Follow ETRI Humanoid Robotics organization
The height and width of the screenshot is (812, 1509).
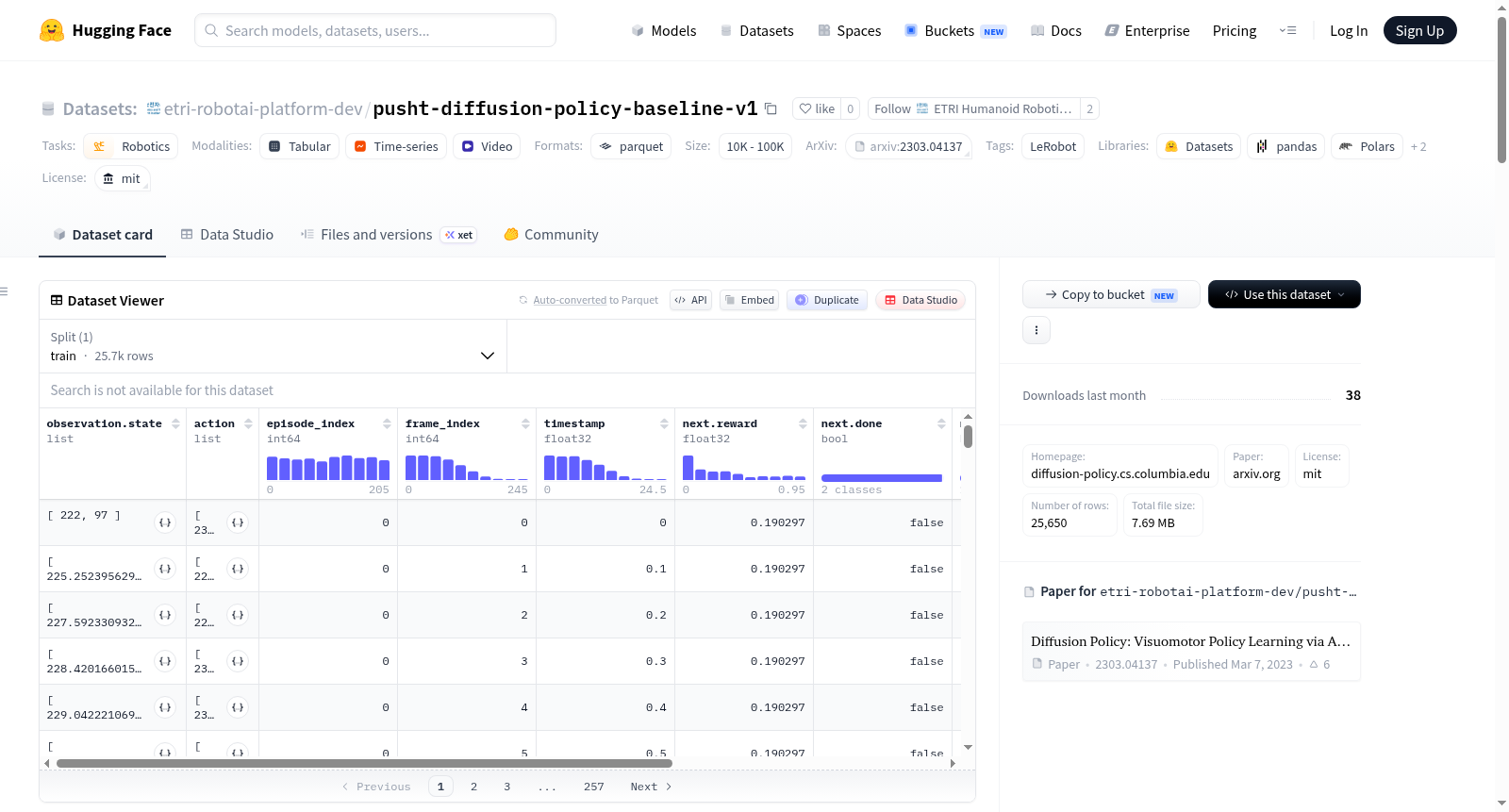pos(973,108)
